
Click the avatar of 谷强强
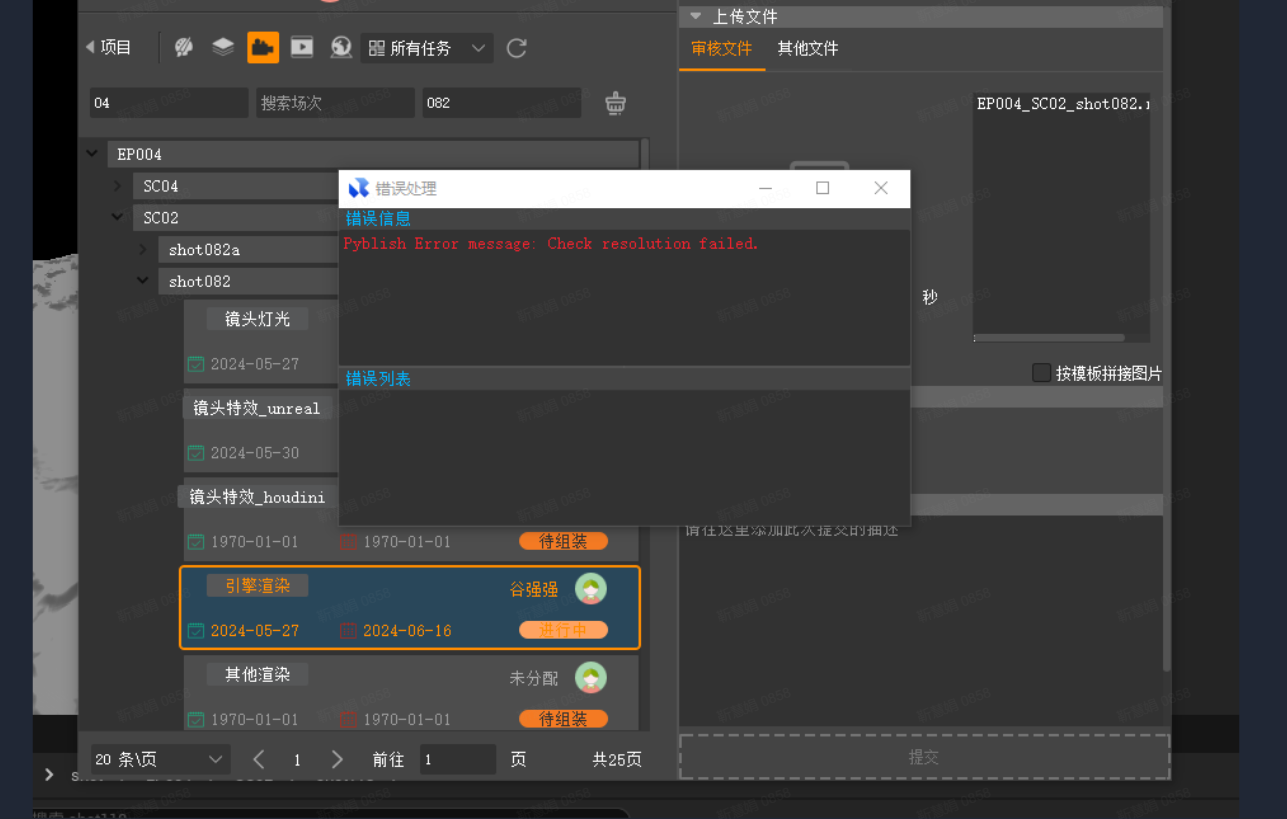(x=591, y=589)
